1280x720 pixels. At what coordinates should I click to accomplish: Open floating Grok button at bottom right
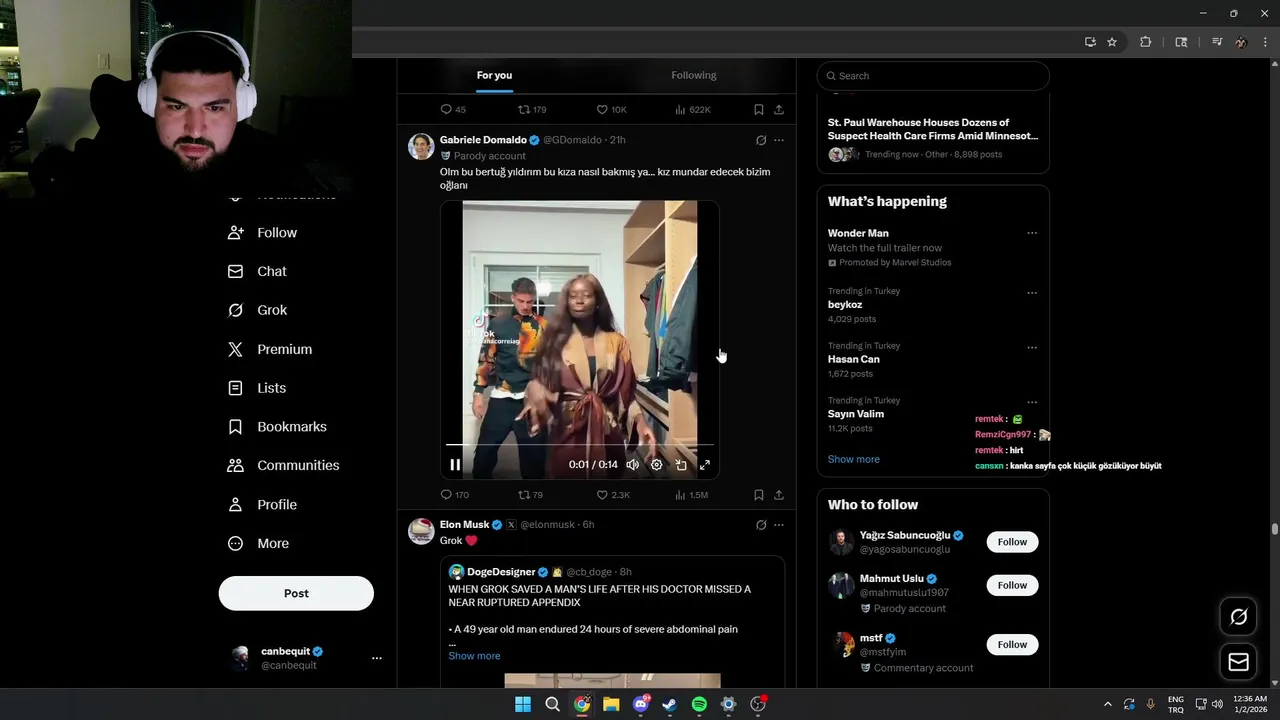click(1238, 617)
